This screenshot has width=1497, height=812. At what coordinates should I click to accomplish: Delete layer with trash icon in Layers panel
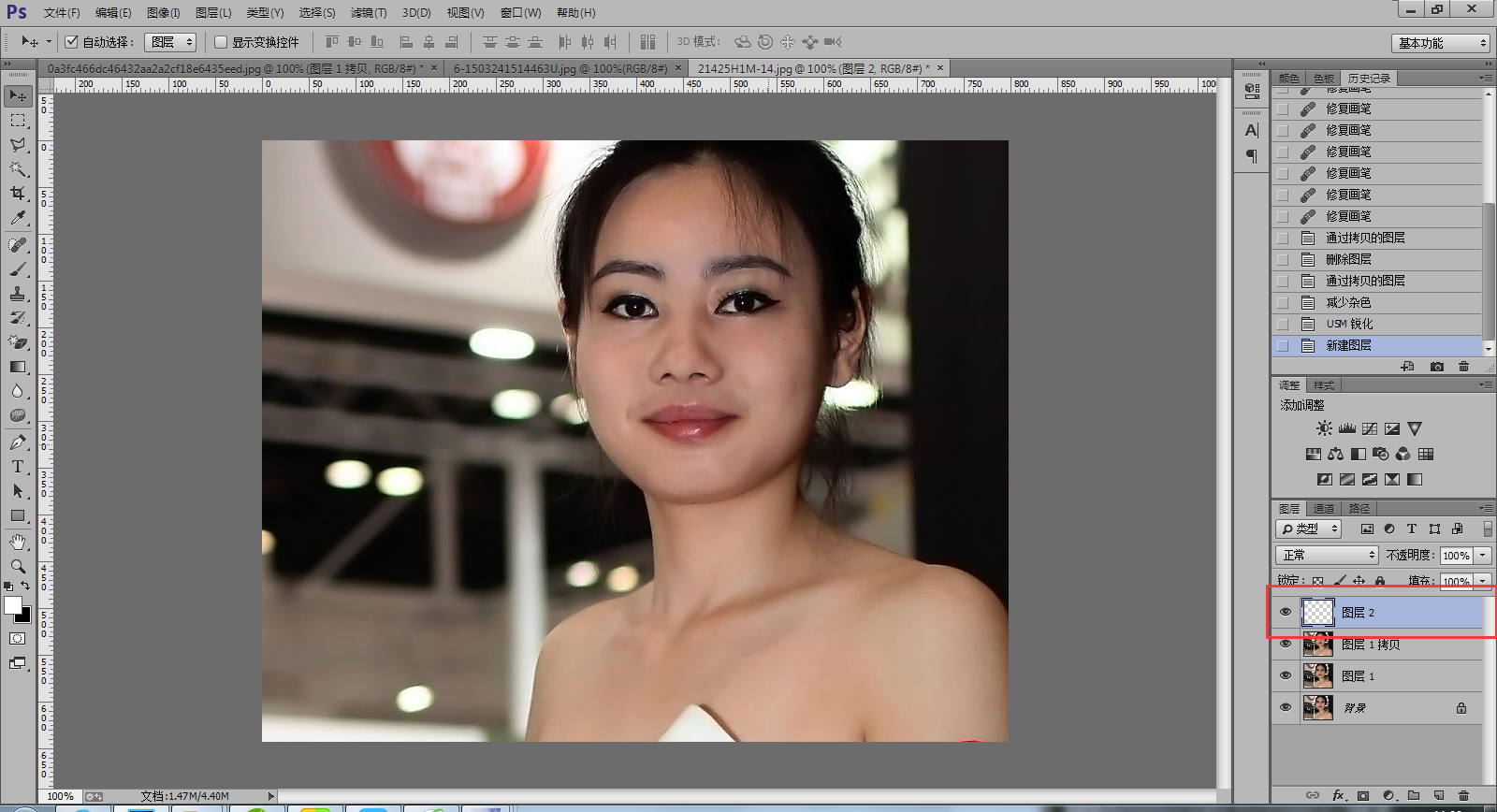[x=1464, y=795]
